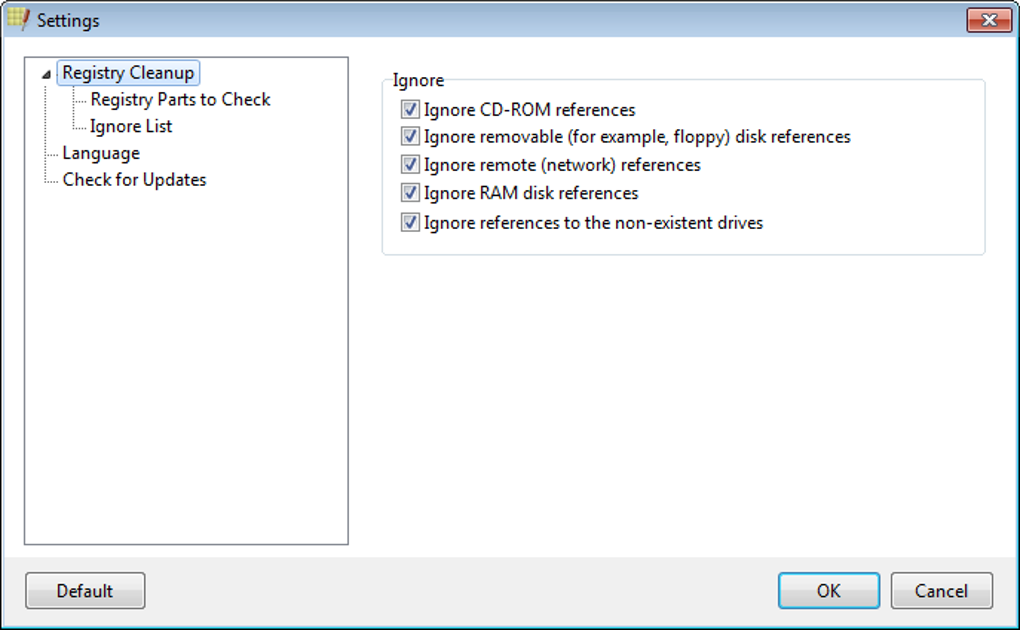Close the Settings dialog window
The width and height of the screenshot is (1020, 630).
[x=988, y=20]
